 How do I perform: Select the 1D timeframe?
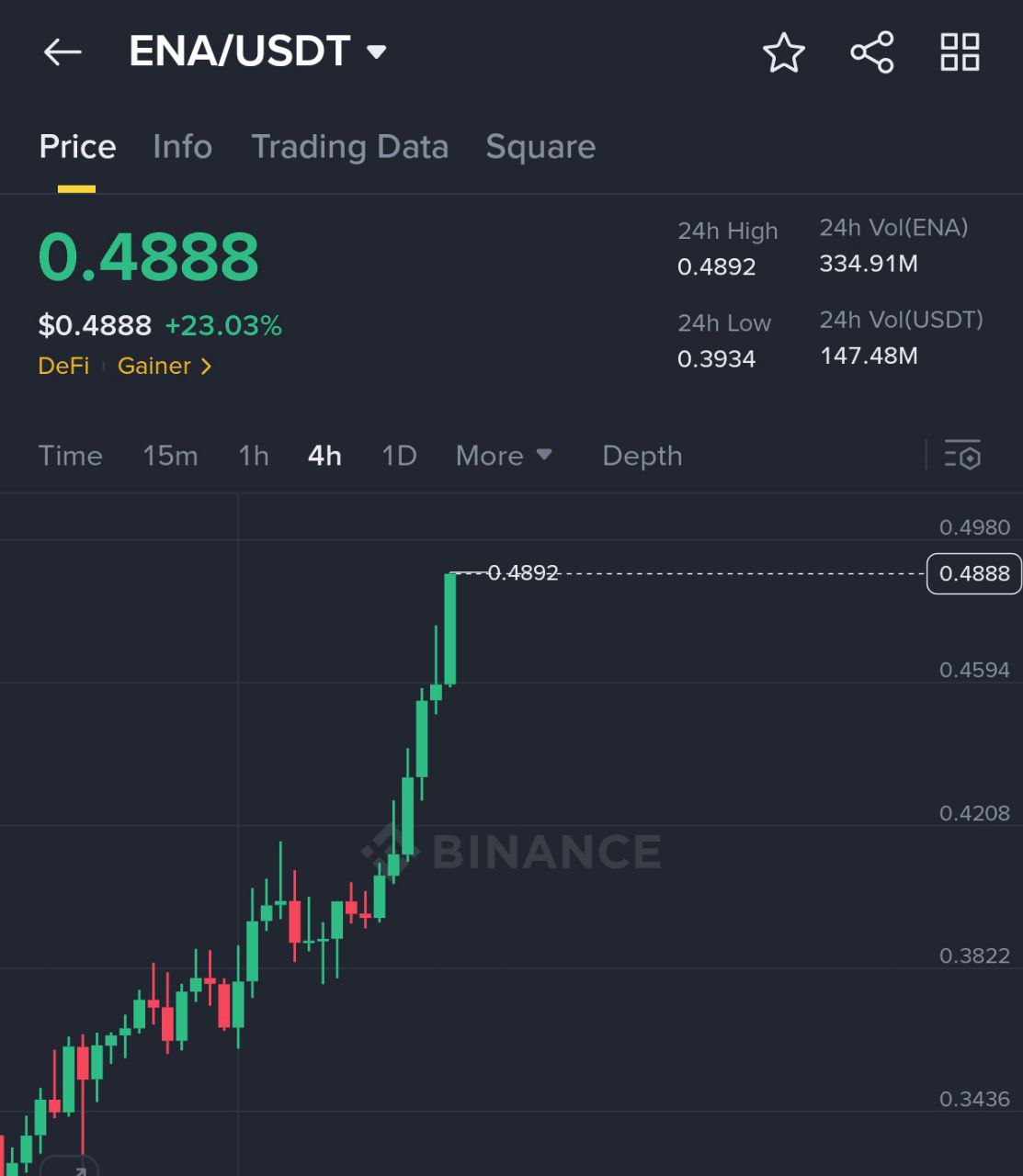399,456
